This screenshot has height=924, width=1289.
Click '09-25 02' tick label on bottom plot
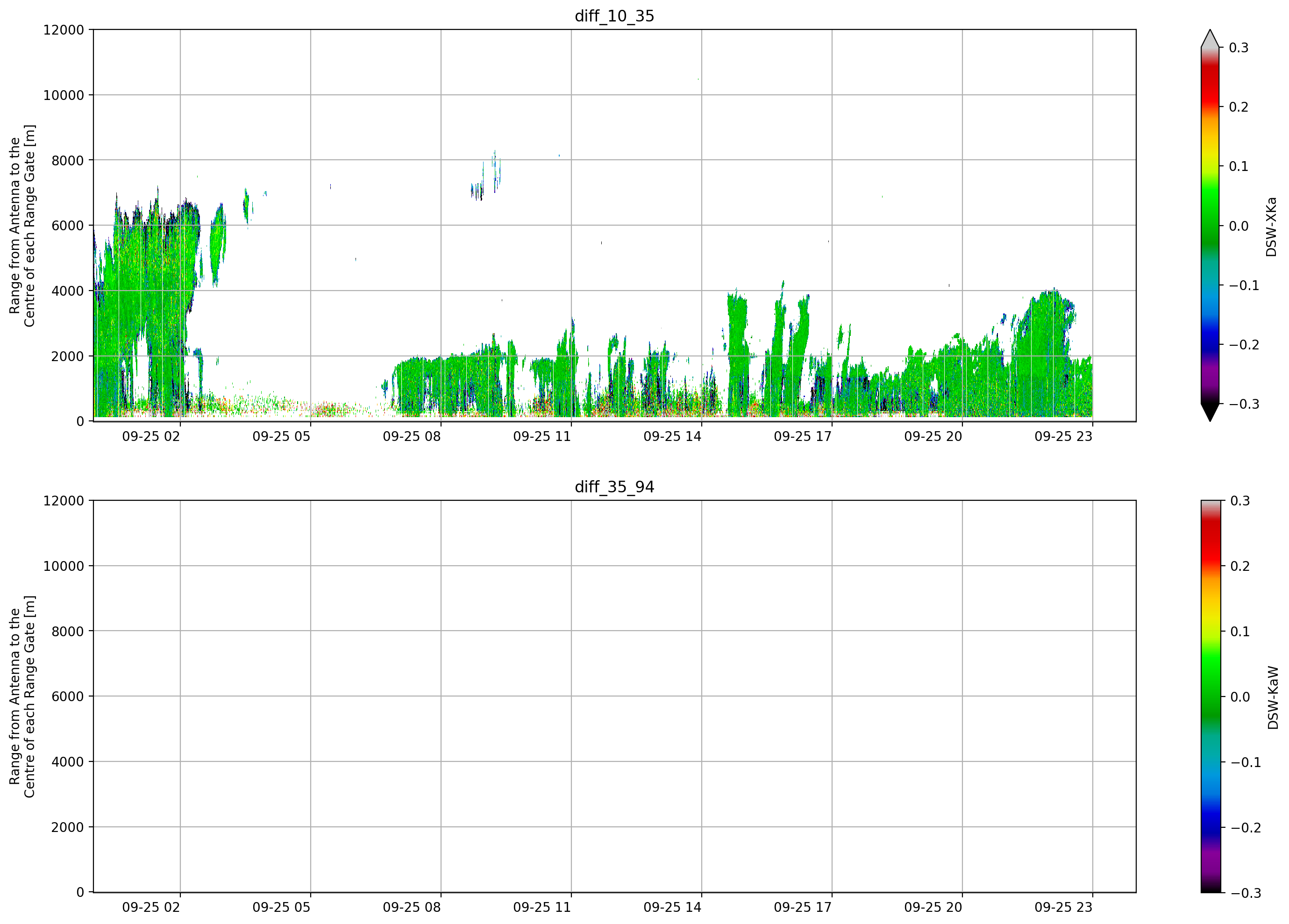click(151, 908)
